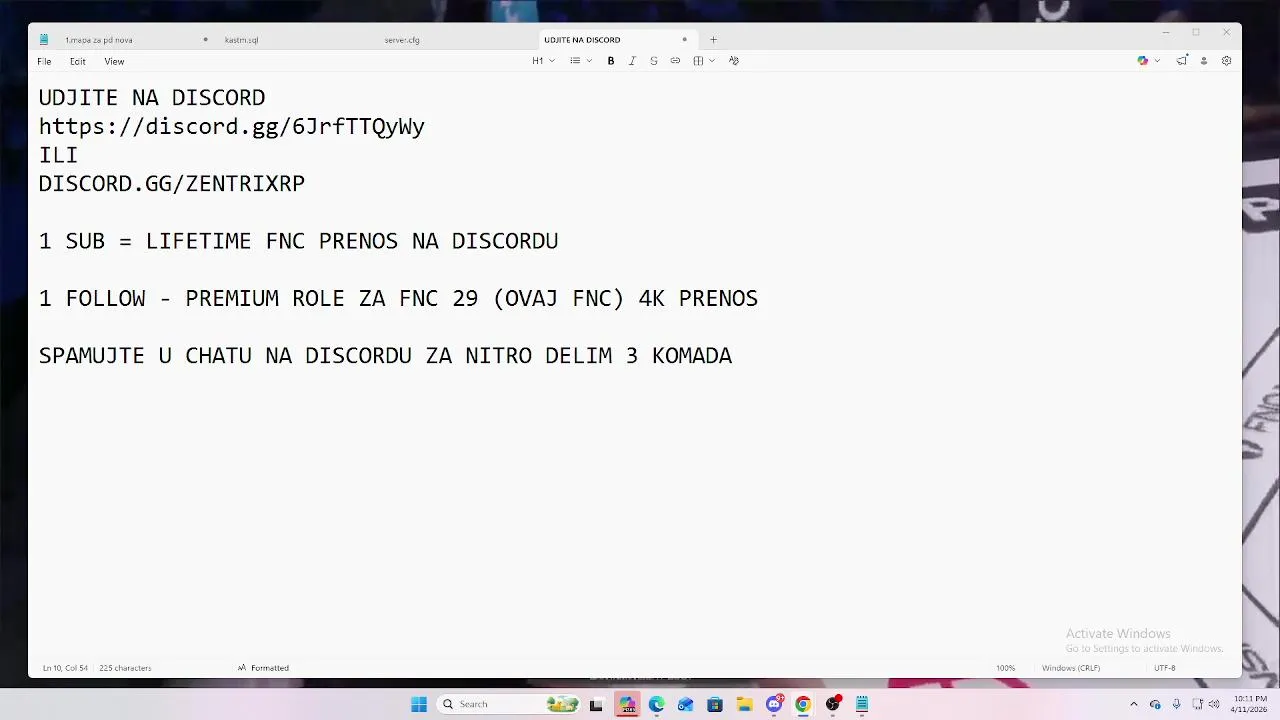The width and height of the screenshot is (1280, 720).
Task: Toggle italic formatting in Notepad
Action: tap(632, 61)
